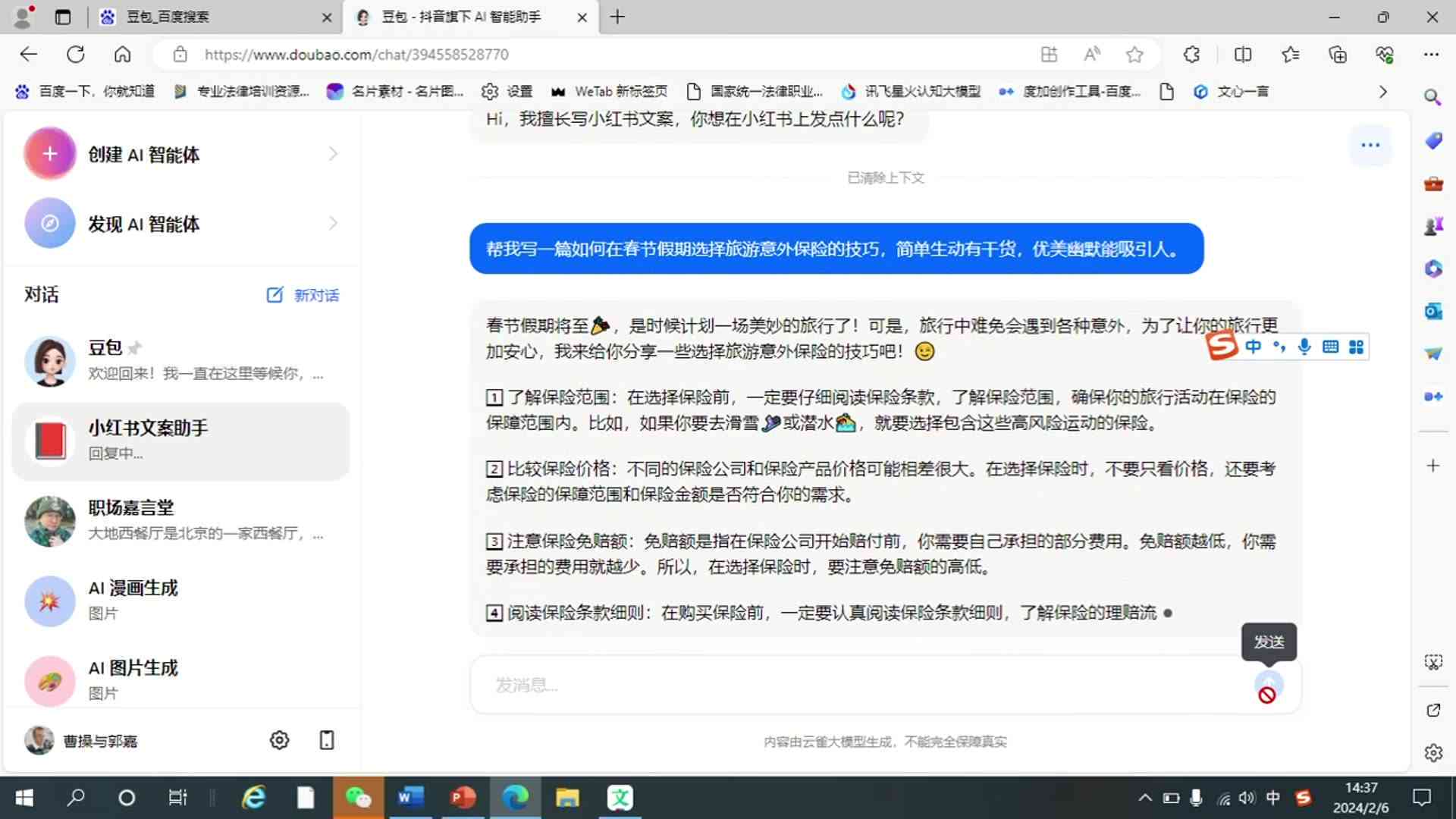Switch to the 豆包 - 抖音旗下 AI 智能助手 tab
The image size is (1456, 819).
(x=470, y=17)
